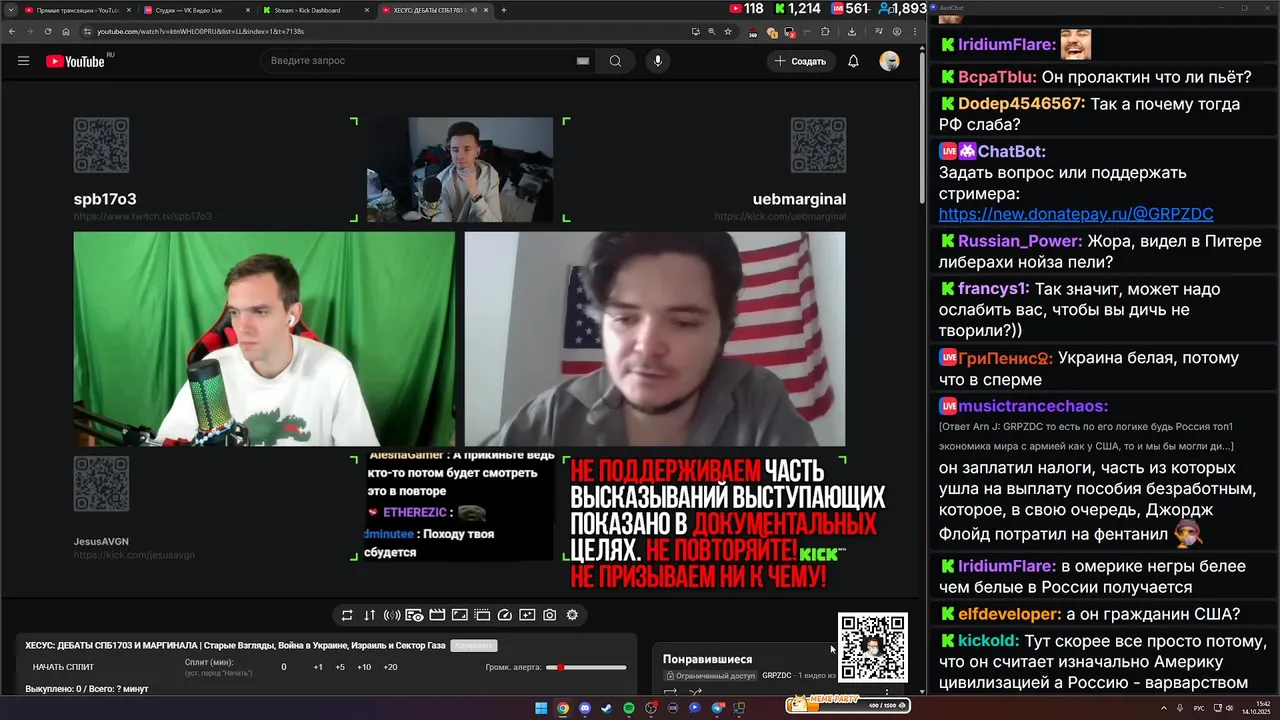Click the image-sparkle icon in player toolbar
The image size is (1280, 720).
pos(527,615)
